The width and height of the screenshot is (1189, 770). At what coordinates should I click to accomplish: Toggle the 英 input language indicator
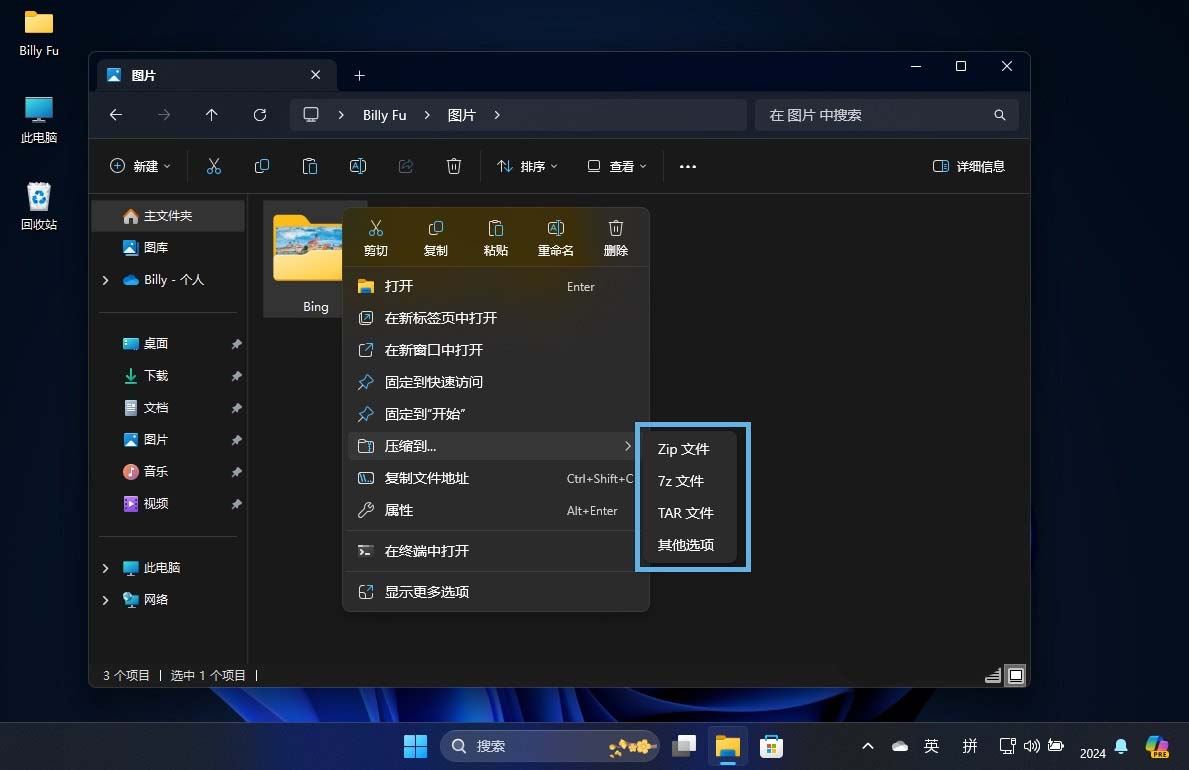point(931,746)
